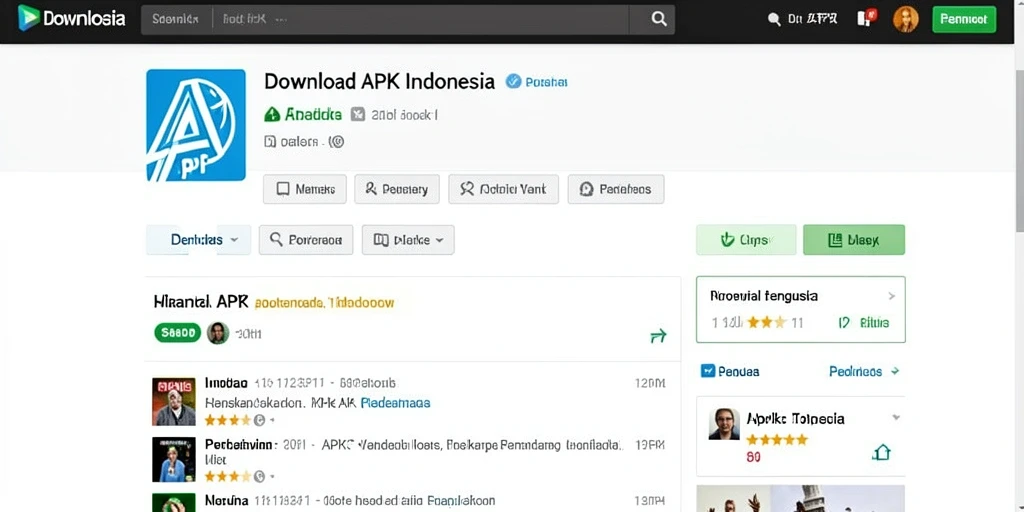Click the five stars under Aprike Tolnecia

(x=777, y=440)
